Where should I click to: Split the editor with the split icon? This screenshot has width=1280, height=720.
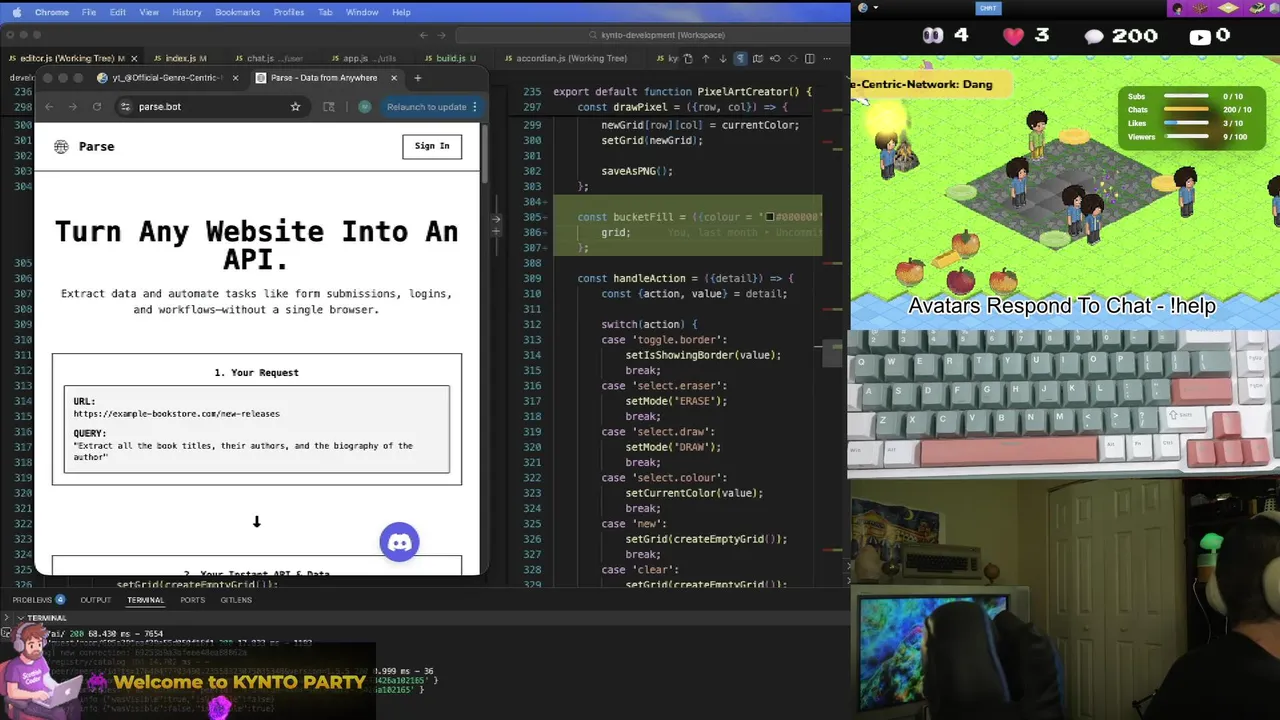pyautogui.click(x=810, y=58)
